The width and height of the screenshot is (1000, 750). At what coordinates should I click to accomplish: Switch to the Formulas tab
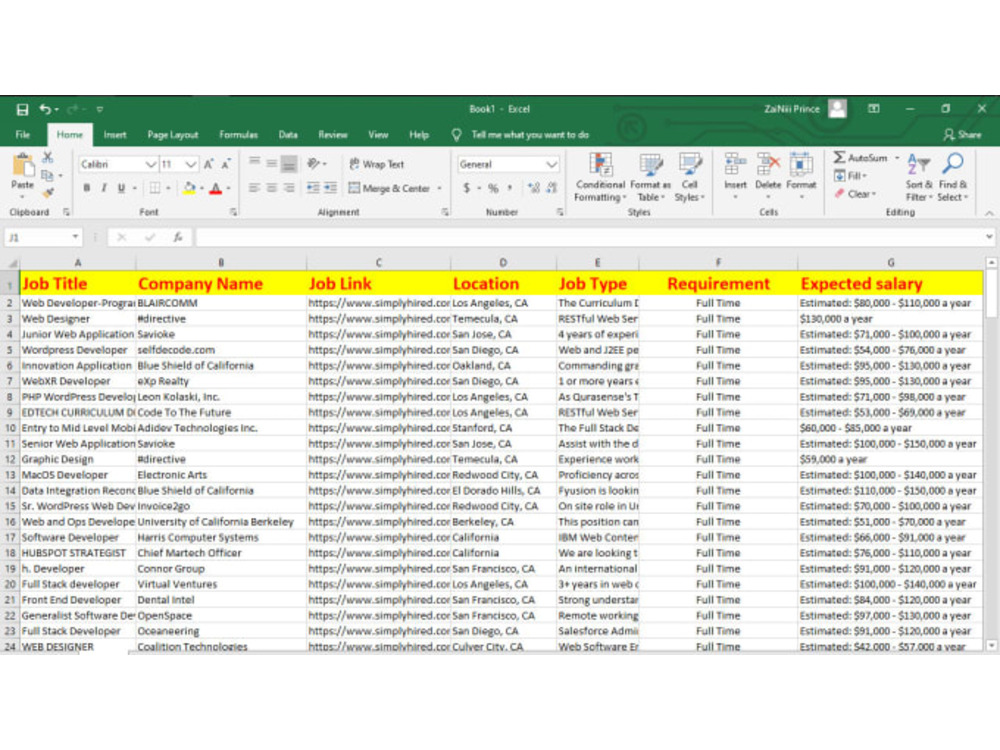[x=239, y=135]
